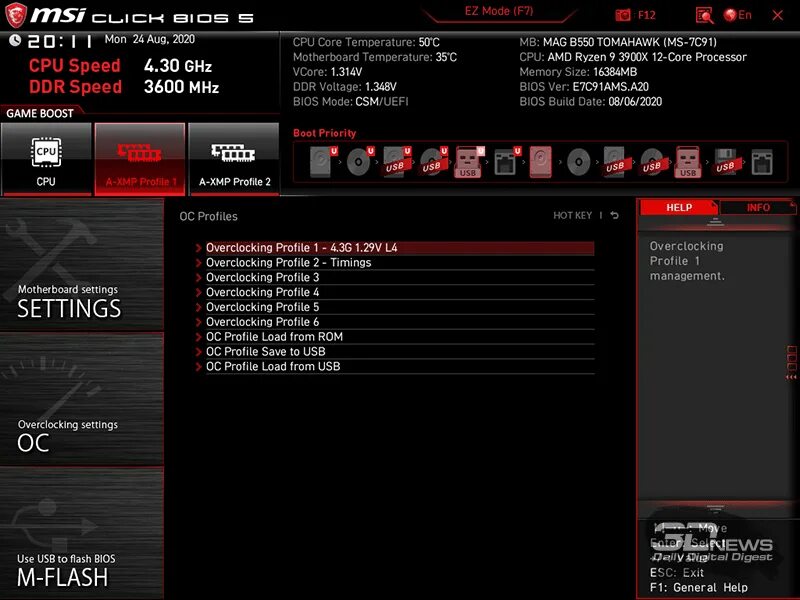Screen dimensions: 800x600
Task: Take a screenshot with the F12 camera icon
Action: (622, 15)
